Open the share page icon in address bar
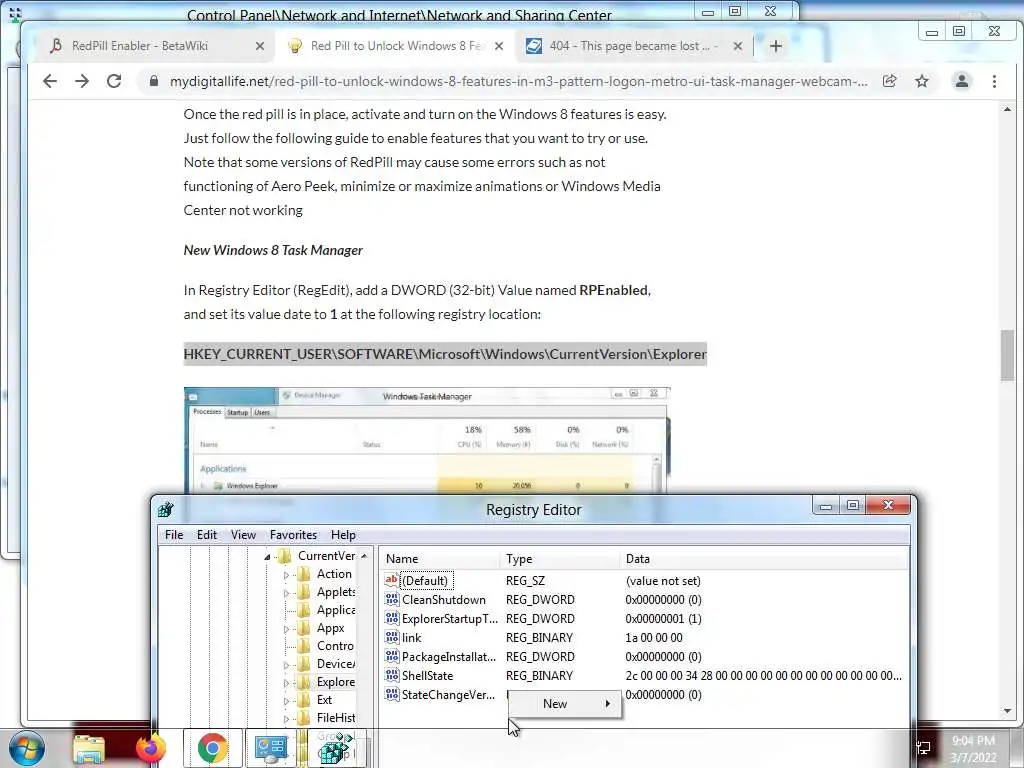Screen dimensions: 1024x768 889,81
